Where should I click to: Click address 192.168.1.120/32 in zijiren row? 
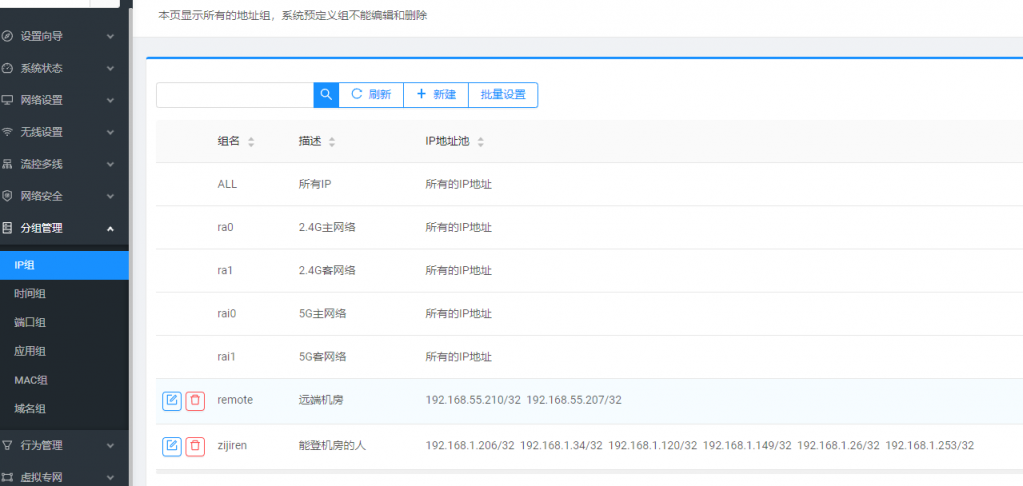point(653,446)
